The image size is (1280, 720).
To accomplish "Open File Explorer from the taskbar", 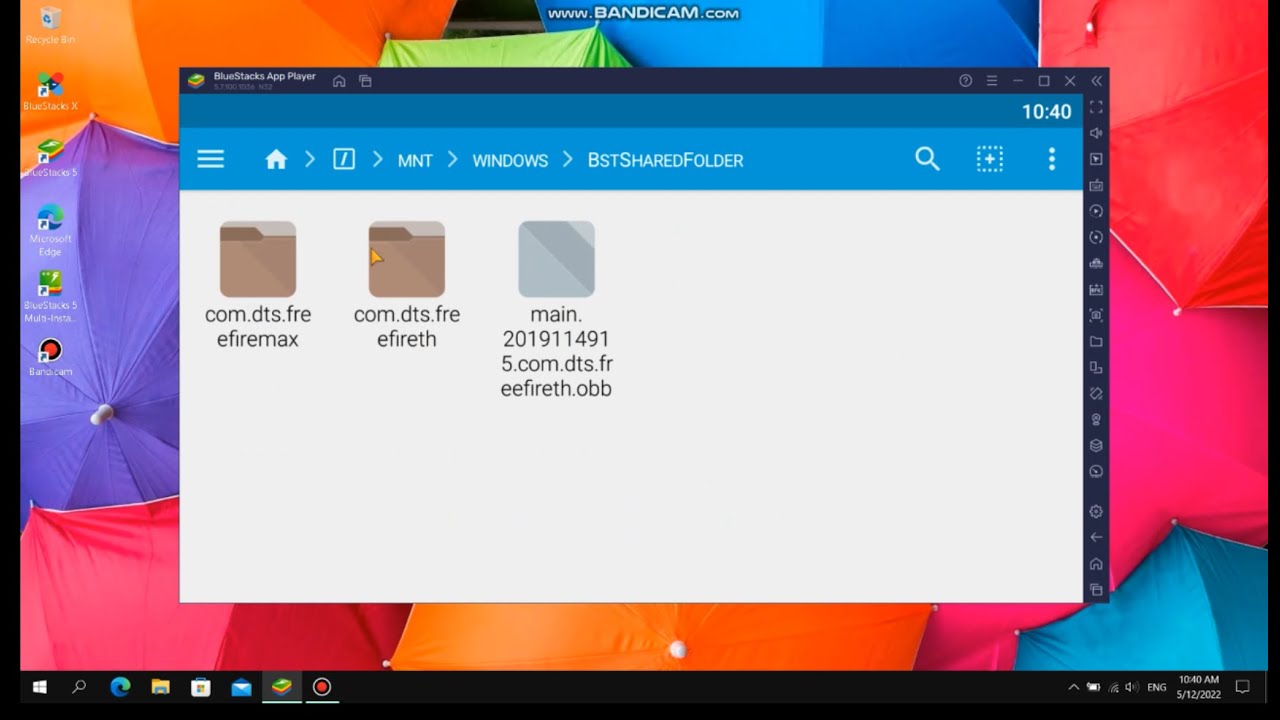I will 160,687.
